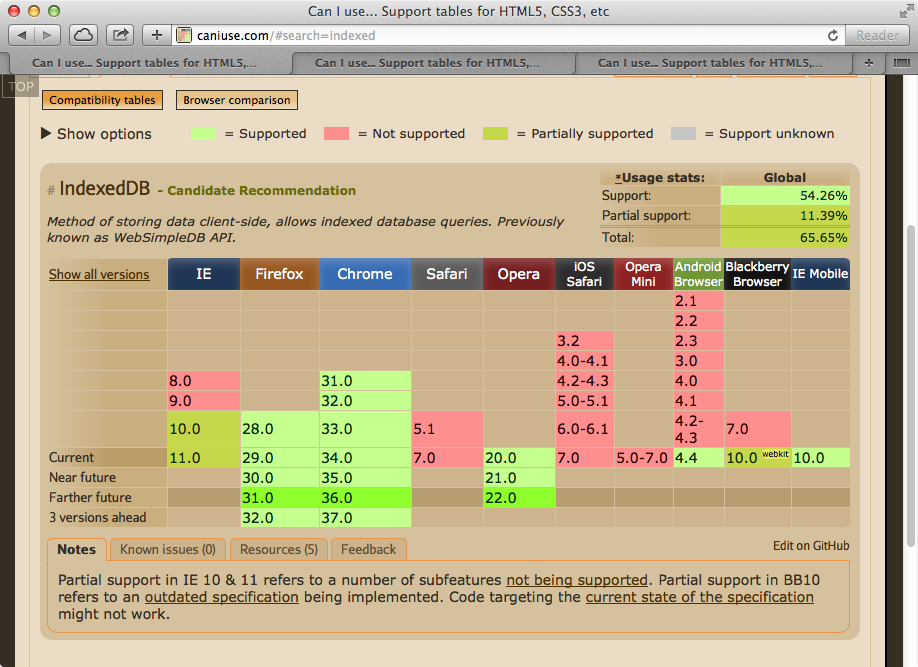The image size is (918, 667).
Task: Open current state of the specification link
Action: click(x=700, y=597)
